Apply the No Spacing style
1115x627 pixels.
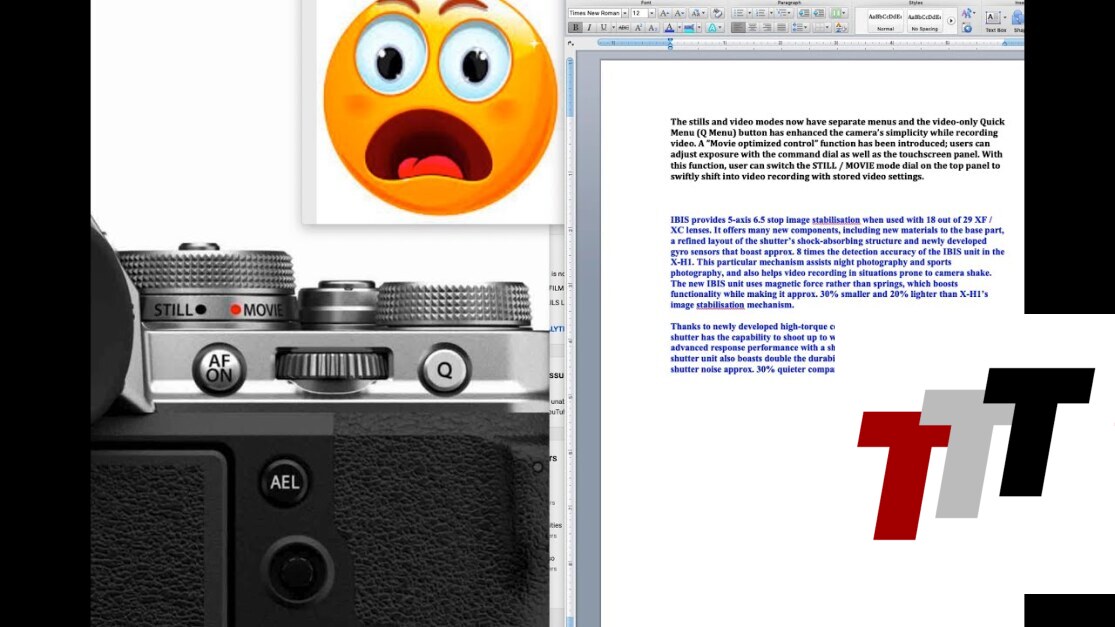925,20
